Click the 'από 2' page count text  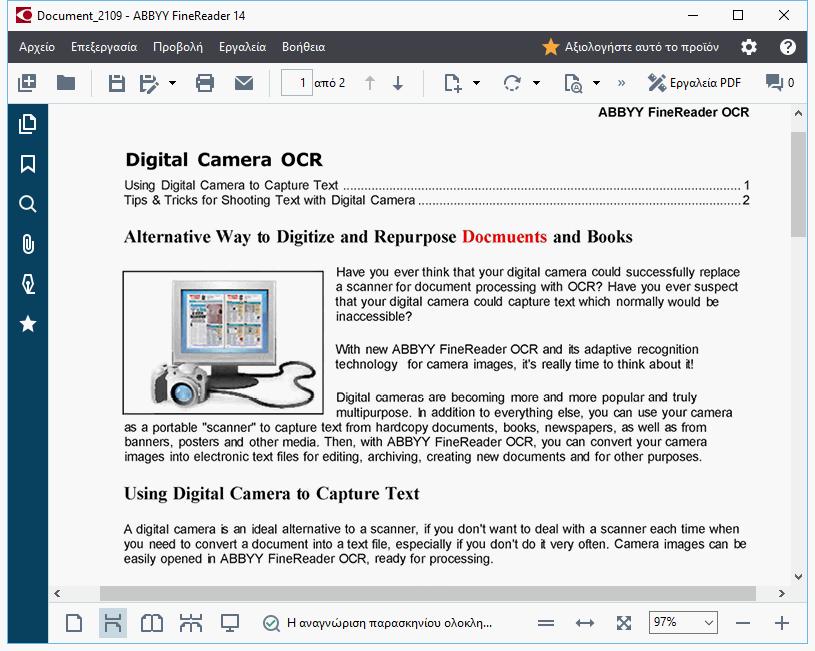pos(330,83)
